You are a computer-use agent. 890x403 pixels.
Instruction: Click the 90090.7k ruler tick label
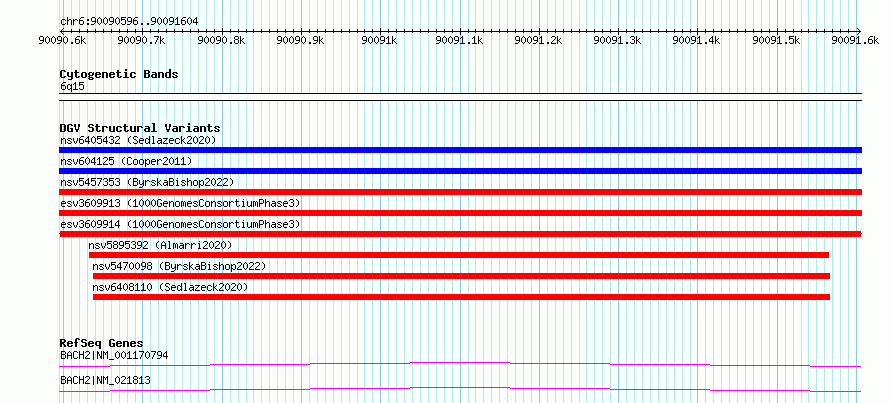click(141, 40)
